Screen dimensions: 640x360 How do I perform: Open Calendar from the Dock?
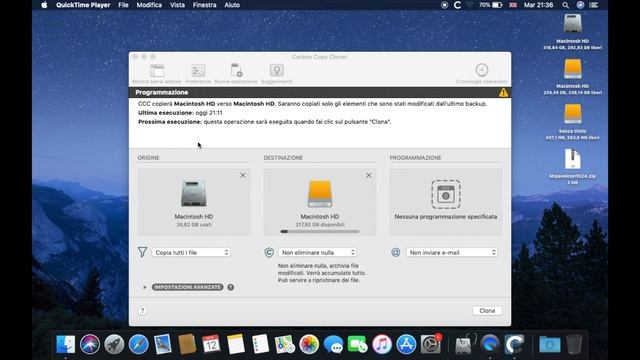[211, 344]
